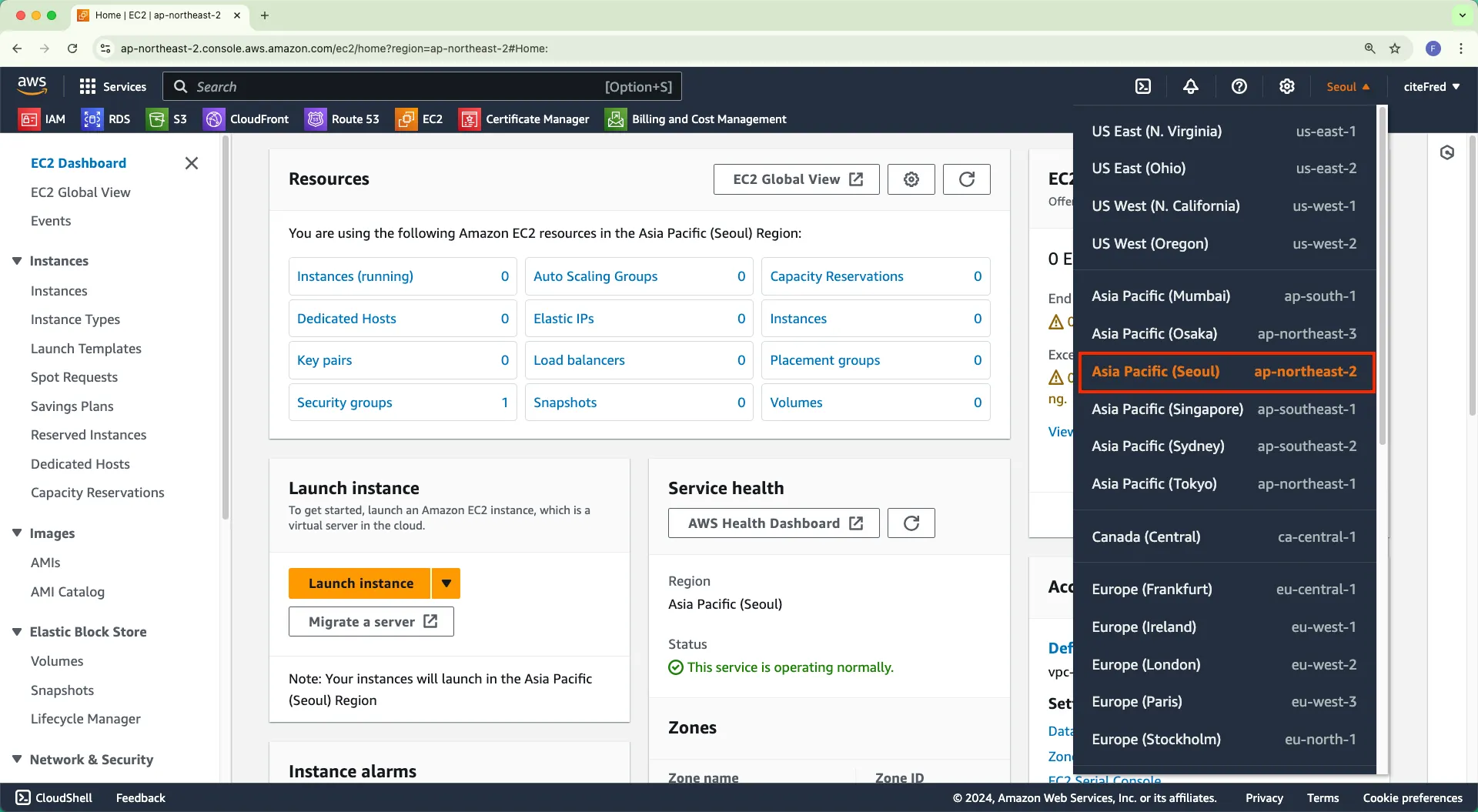Open the browser zoom magnifier icon

1370,48
